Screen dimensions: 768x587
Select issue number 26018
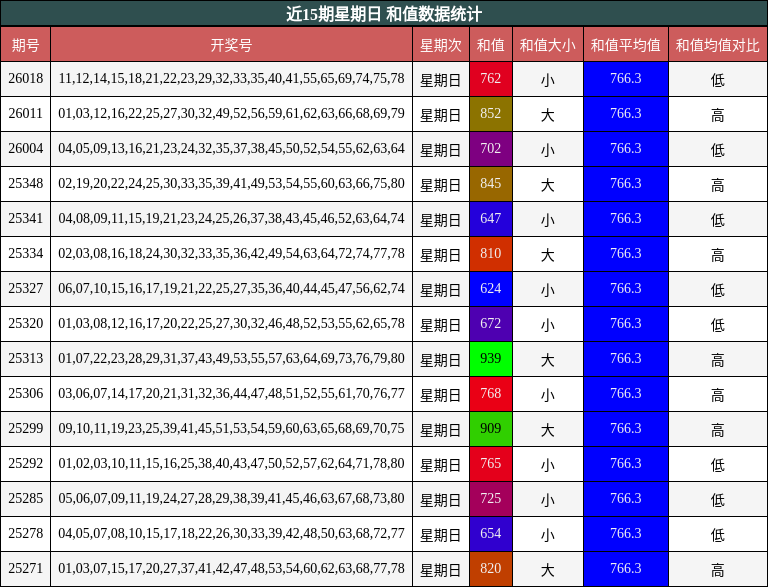(x=25, y=78)
